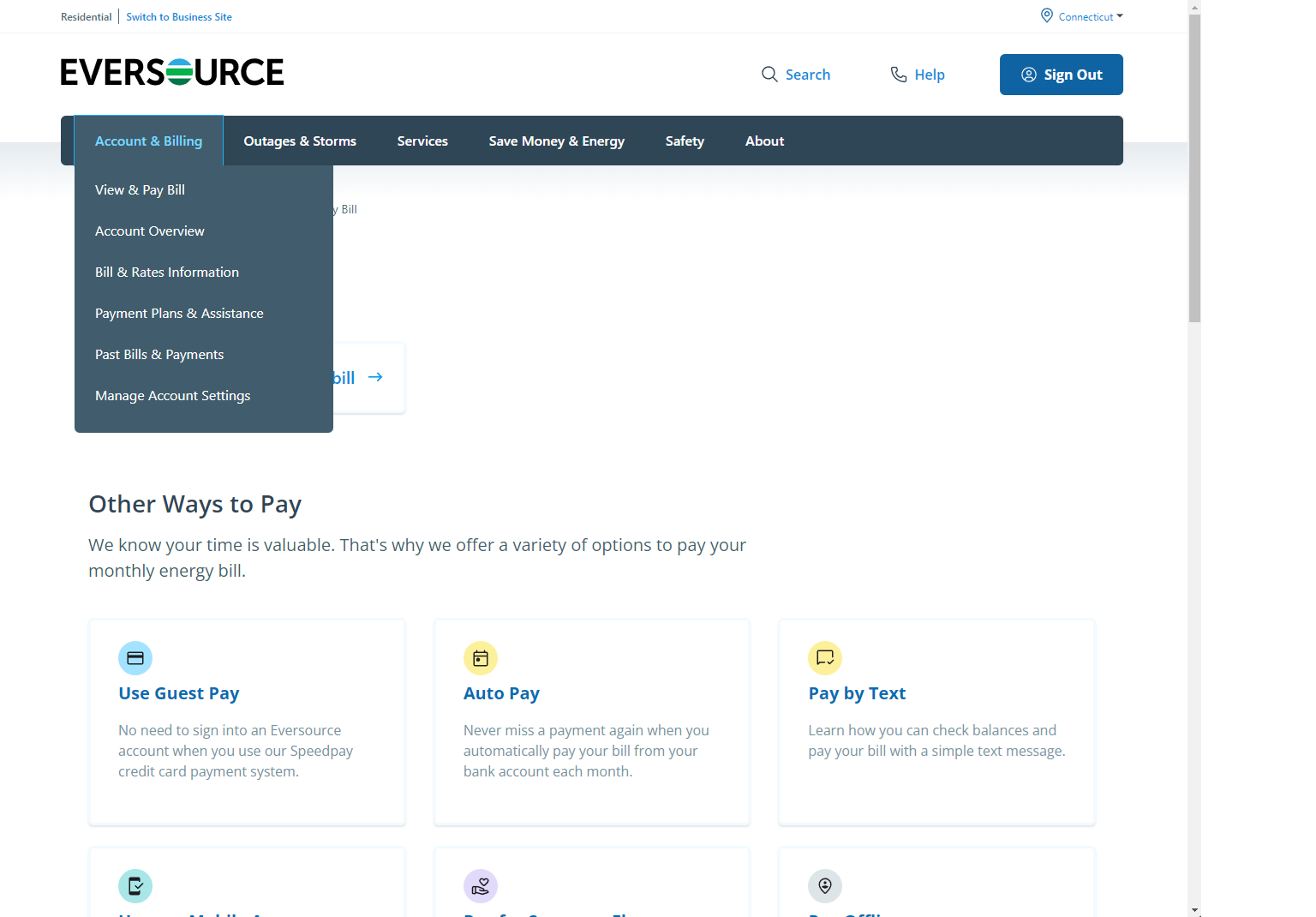Open the Use Guest Pay link

coord(179,693)
